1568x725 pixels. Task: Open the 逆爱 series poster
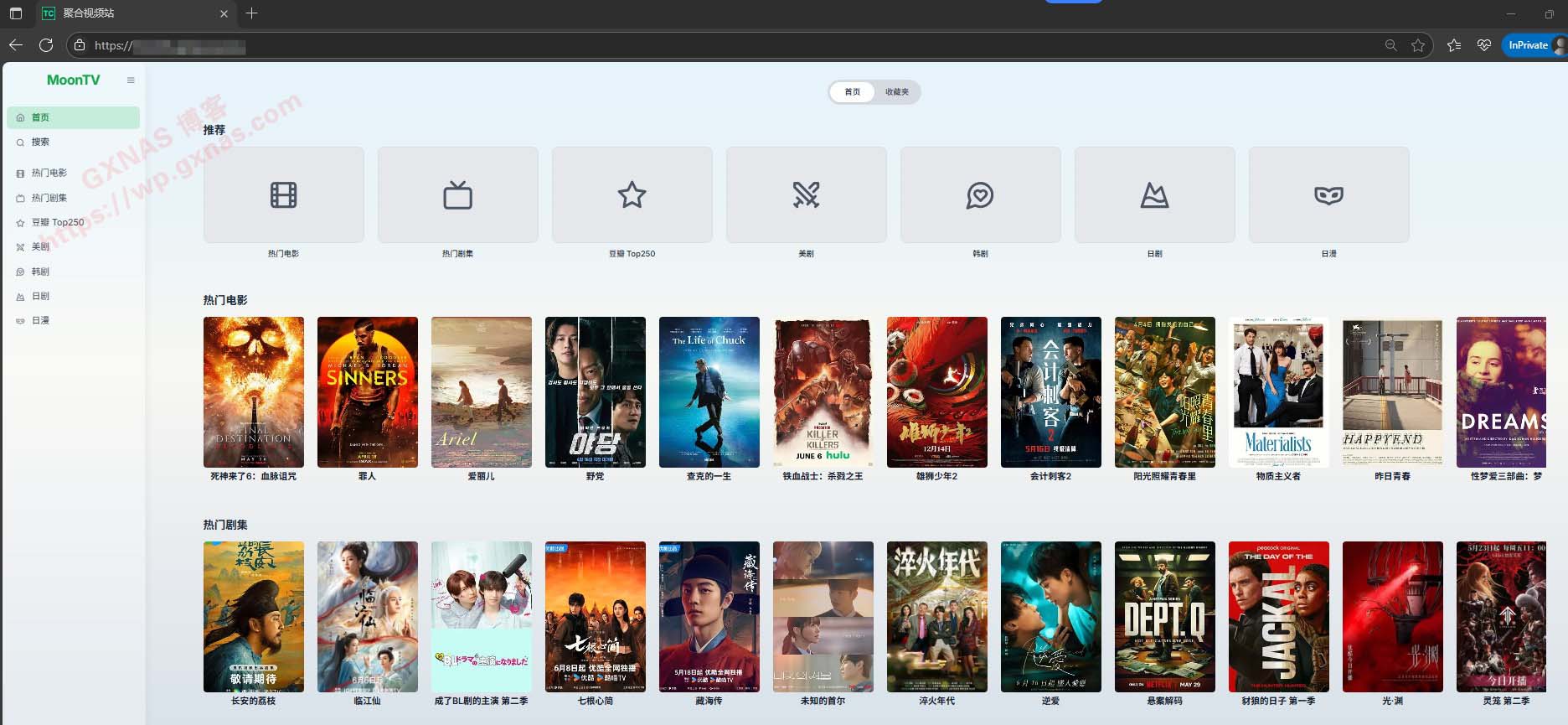click(x=1051, y=617)
